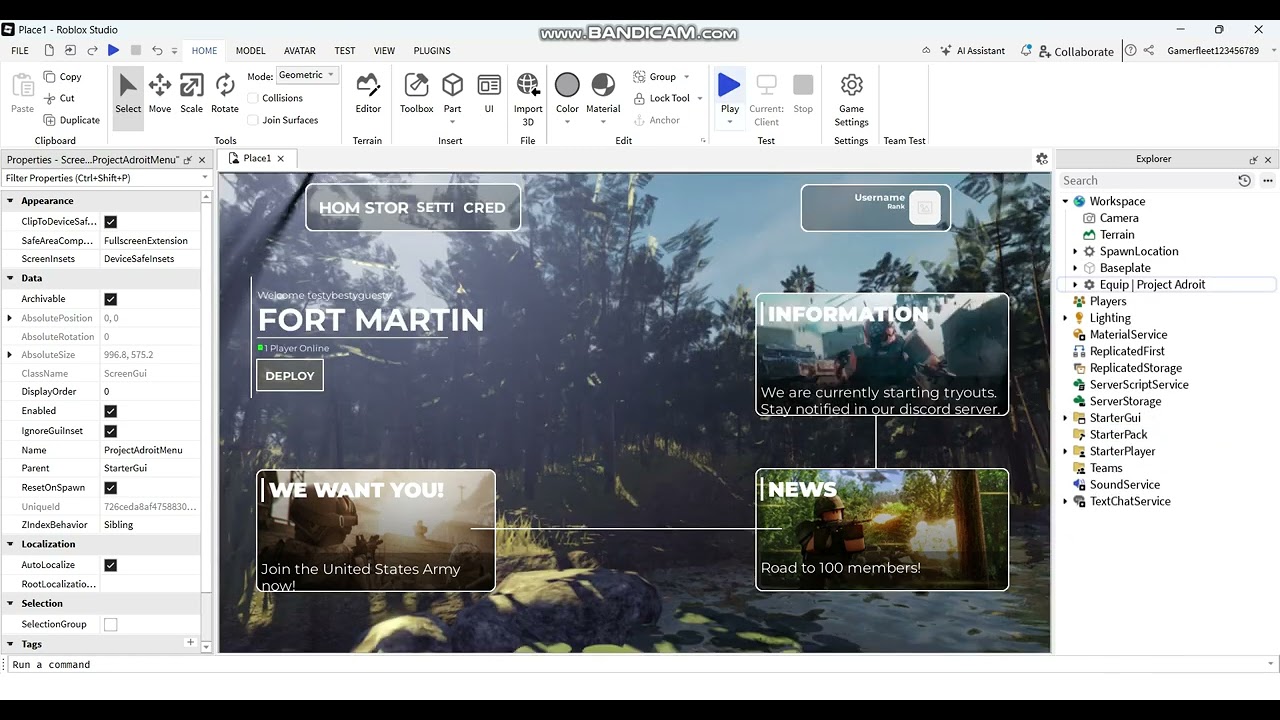1280x720 pixels.
Task: Open the Color picker dropdown arrow
Action: click(x=567, y=122)
